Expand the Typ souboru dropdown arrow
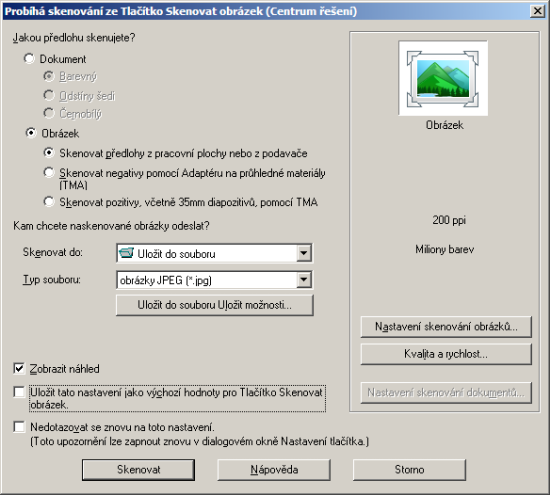This screenshot has height=495, width=550. click(304, 280)
